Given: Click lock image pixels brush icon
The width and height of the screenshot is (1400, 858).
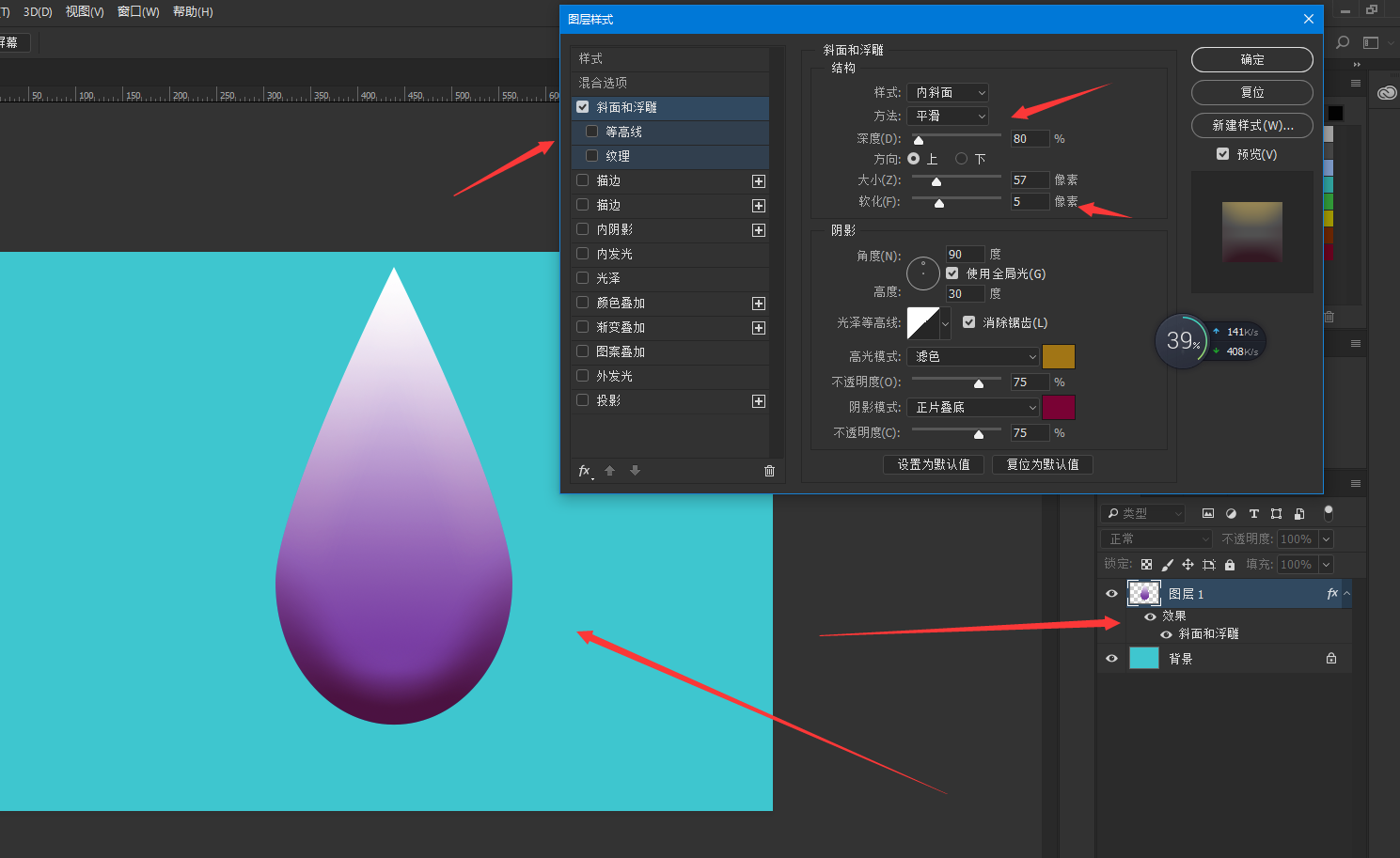Looking at the screenshot, I should click(1167, 565).
